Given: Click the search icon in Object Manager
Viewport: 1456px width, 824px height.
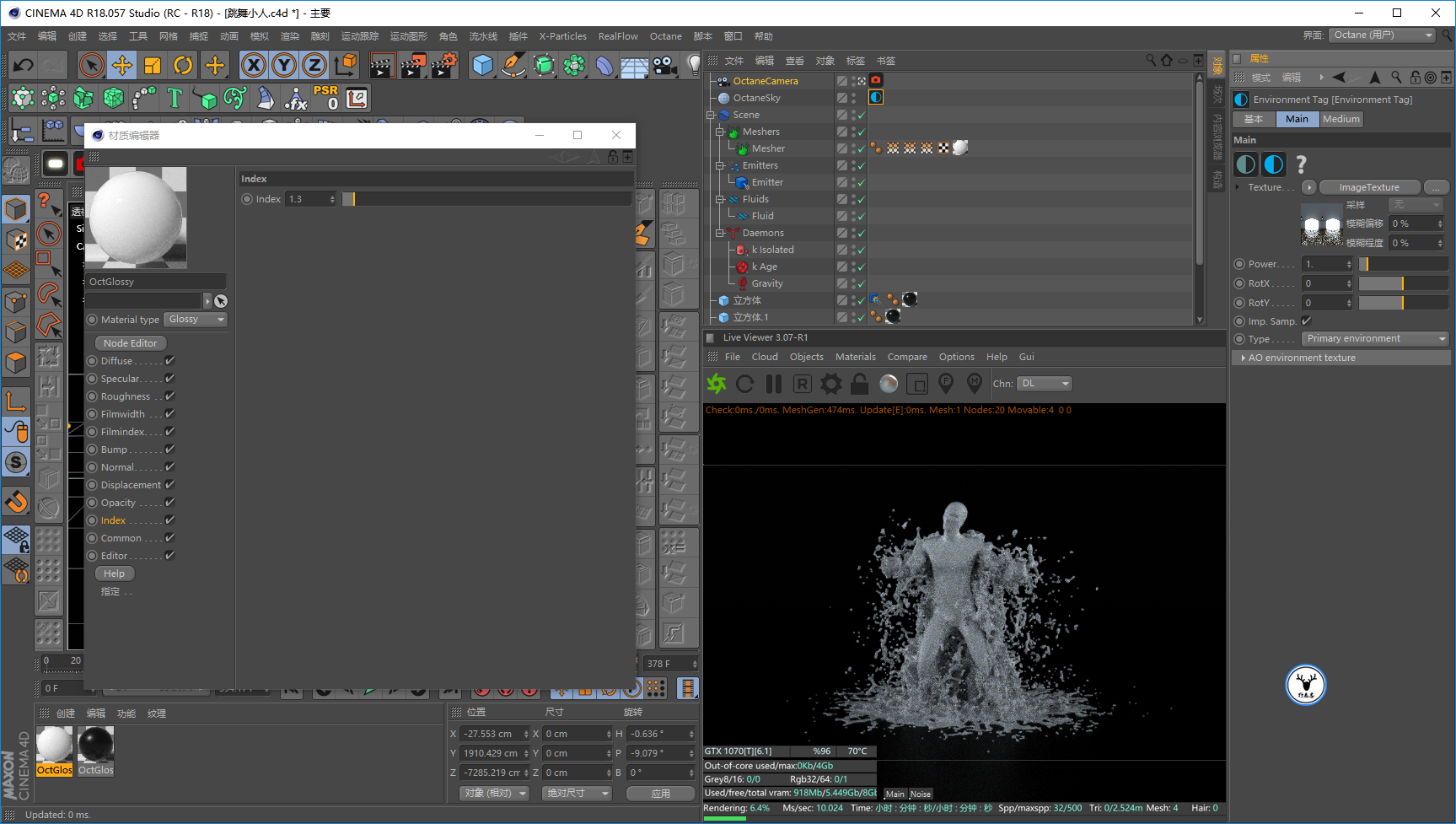Looking at the screenshot, I should click(x=1151, y=61).
